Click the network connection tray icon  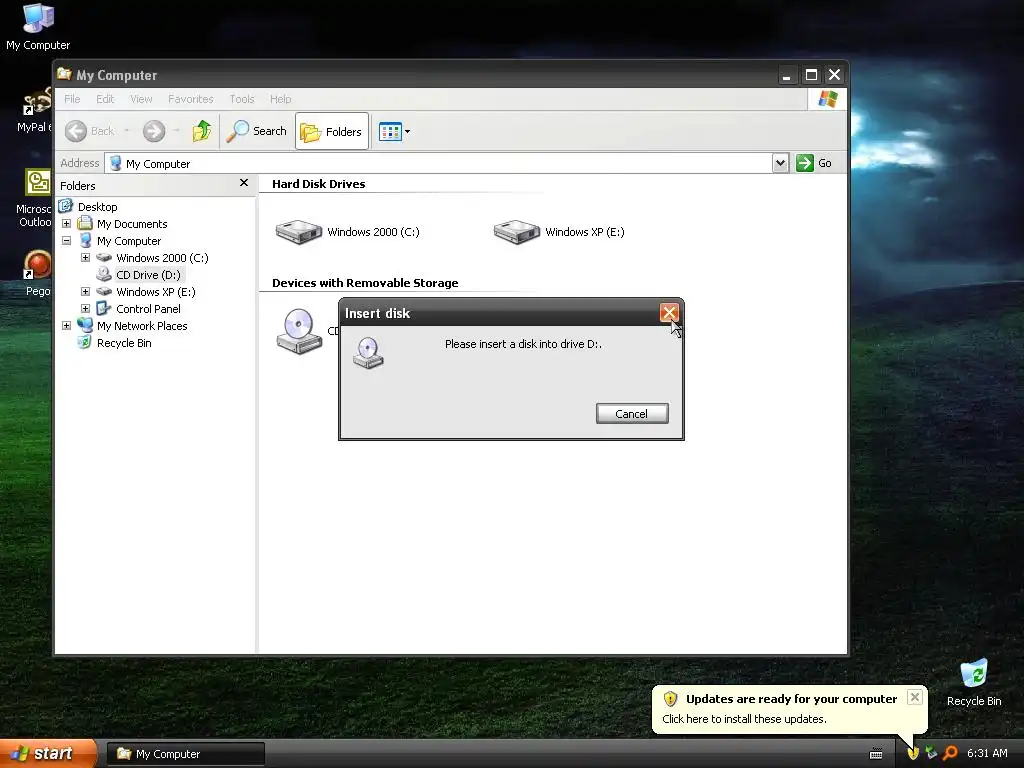click(931, 754)
